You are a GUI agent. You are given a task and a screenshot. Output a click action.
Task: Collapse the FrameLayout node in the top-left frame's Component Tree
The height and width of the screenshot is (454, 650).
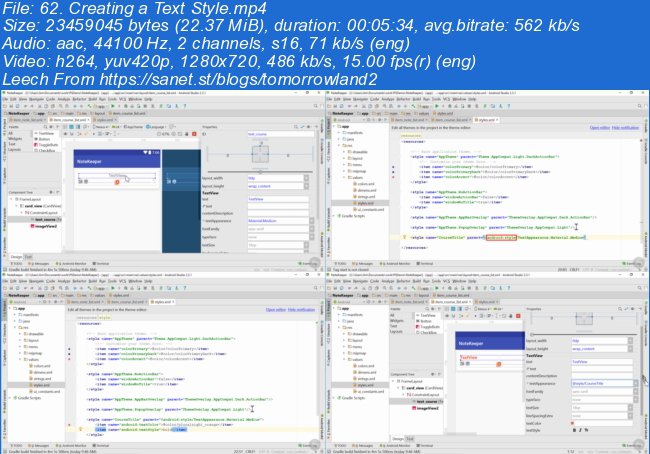[12, 199]
